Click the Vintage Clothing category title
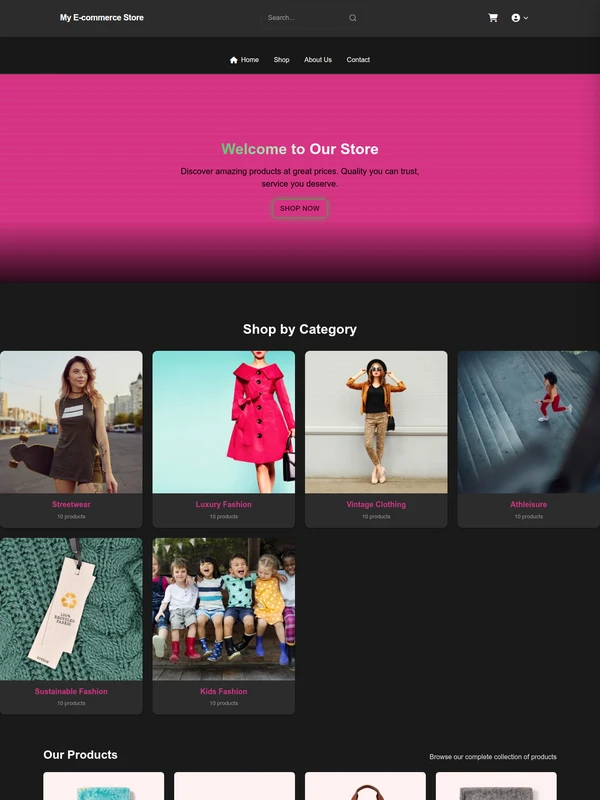The width and height of the screenshot is (600, 800). [376, 504]
